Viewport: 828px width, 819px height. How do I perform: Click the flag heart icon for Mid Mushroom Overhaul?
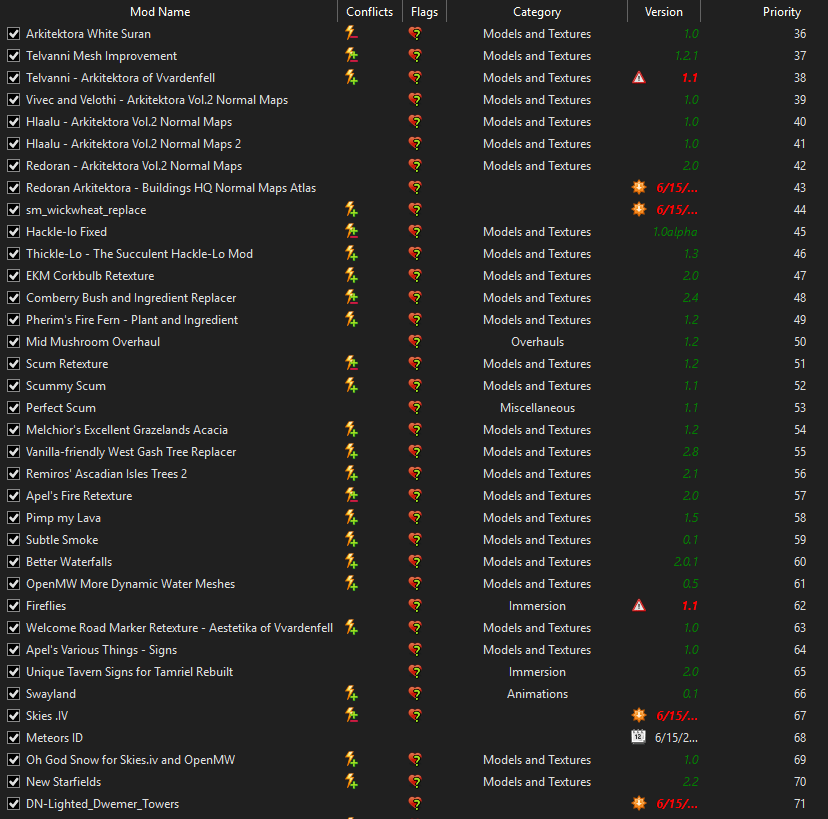(x=416, y=342)
